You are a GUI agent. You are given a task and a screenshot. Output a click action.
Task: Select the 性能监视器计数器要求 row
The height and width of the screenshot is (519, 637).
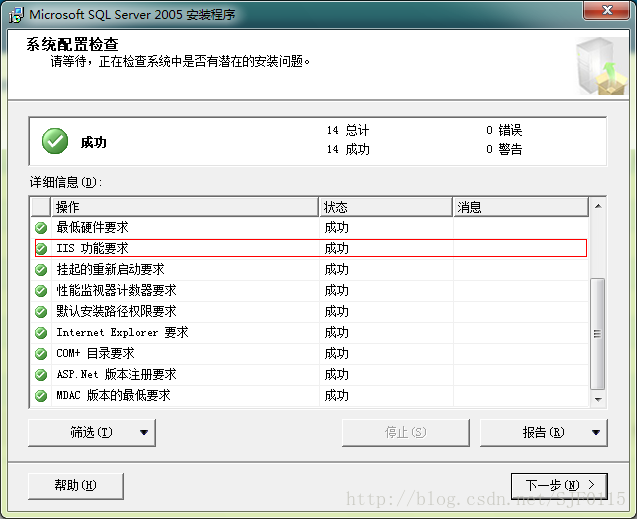pos(311,291)
